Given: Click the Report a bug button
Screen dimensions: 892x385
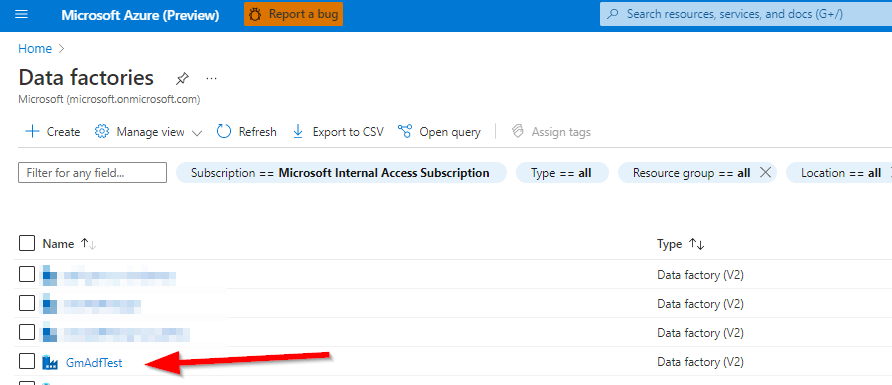Looking at the screenshot, I should 294,15.
